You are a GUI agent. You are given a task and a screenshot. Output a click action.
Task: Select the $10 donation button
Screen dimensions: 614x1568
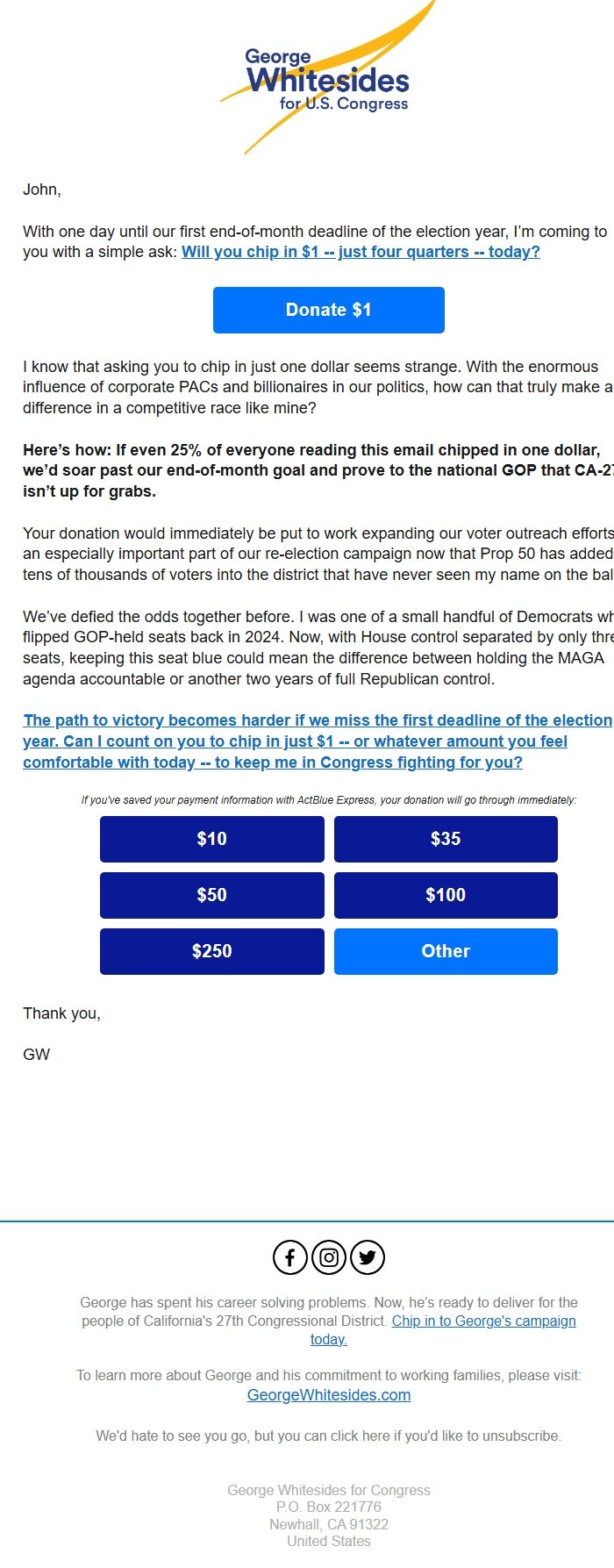tap(211, 839)
